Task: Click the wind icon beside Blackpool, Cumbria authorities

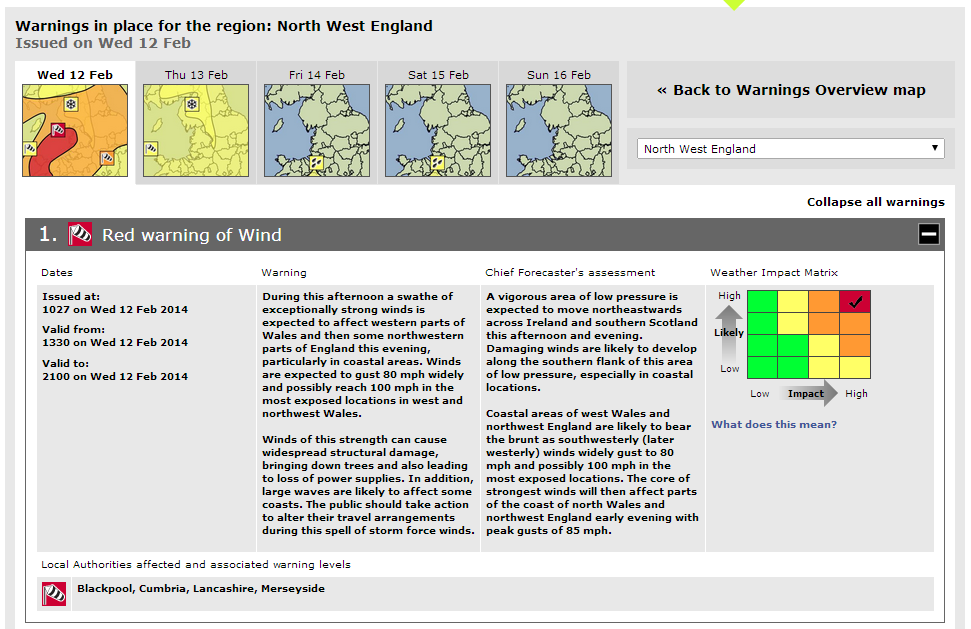Action: [54, 594]
